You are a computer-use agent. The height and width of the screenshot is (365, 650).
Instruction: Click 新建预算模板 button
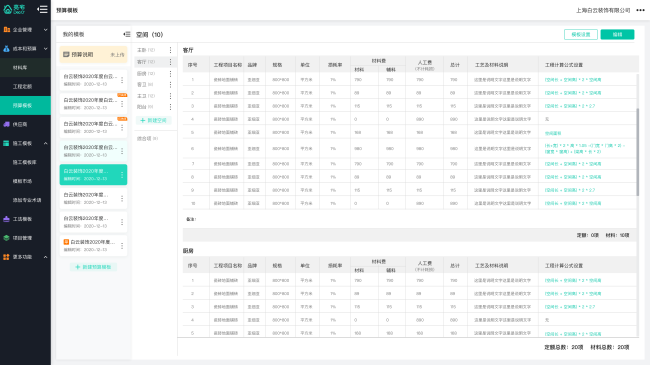tap(93, 267)
